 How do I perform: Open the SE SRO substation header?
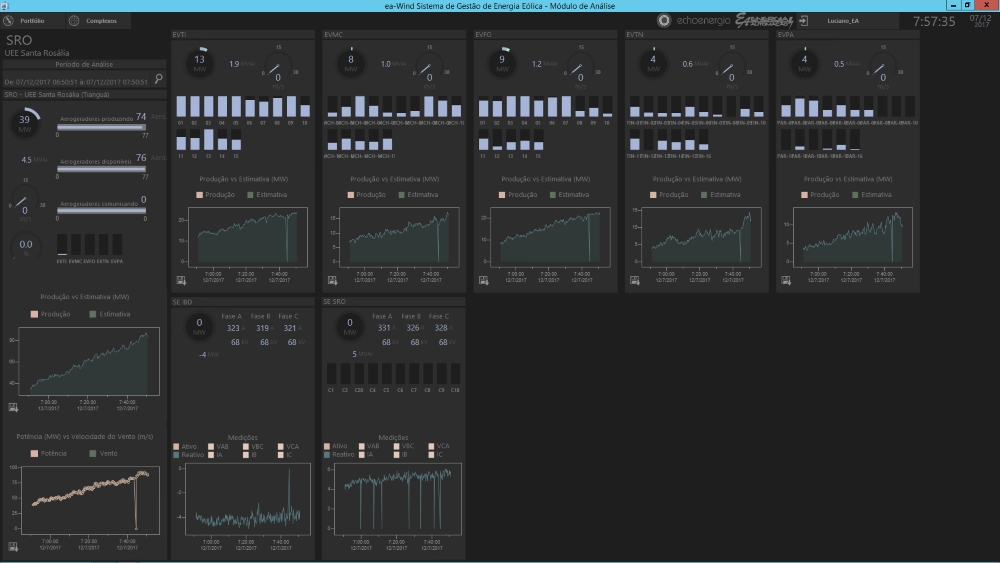(394, 302)
